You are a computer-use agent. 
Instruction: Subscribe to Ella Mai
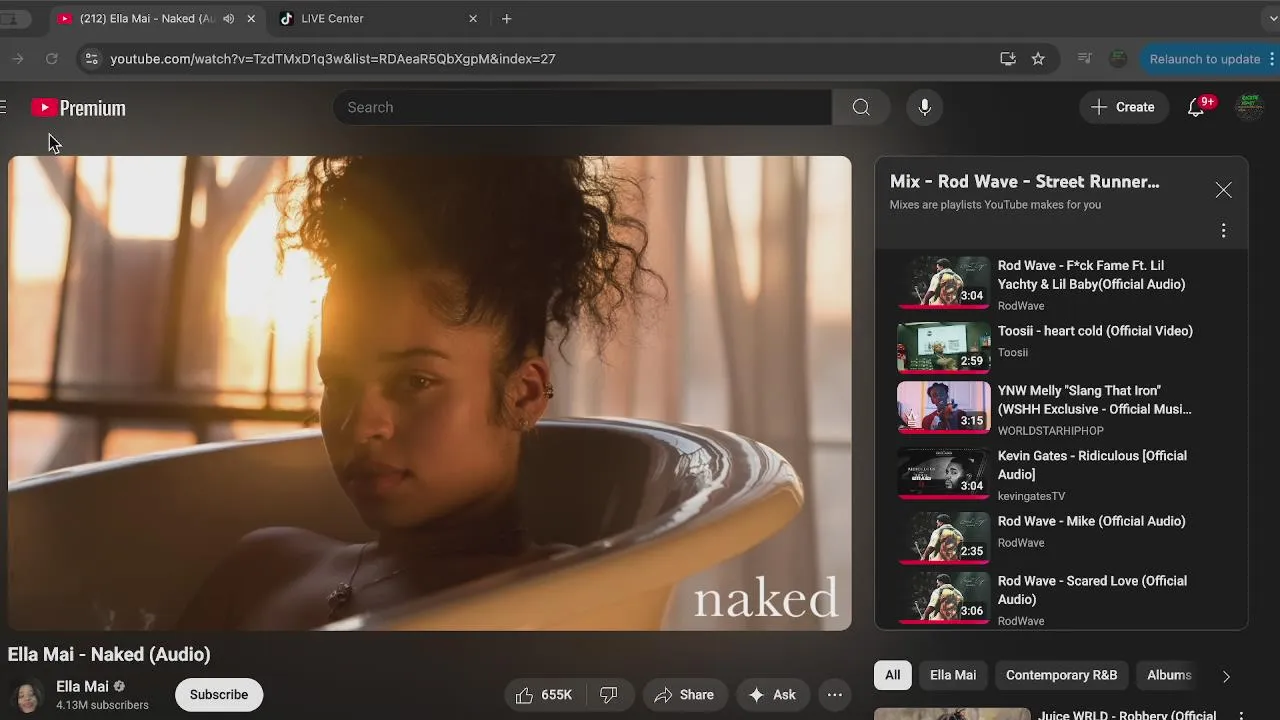coord(219,695)
